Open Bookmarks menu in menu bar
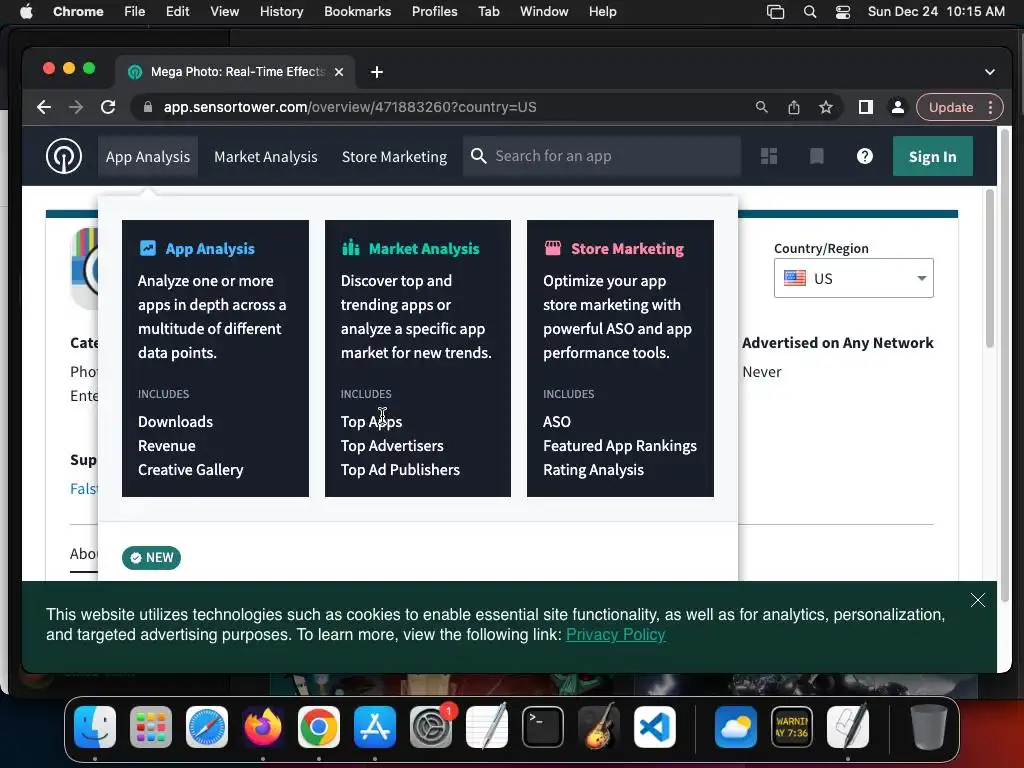The image size is (1024, 768). (357, 12)
